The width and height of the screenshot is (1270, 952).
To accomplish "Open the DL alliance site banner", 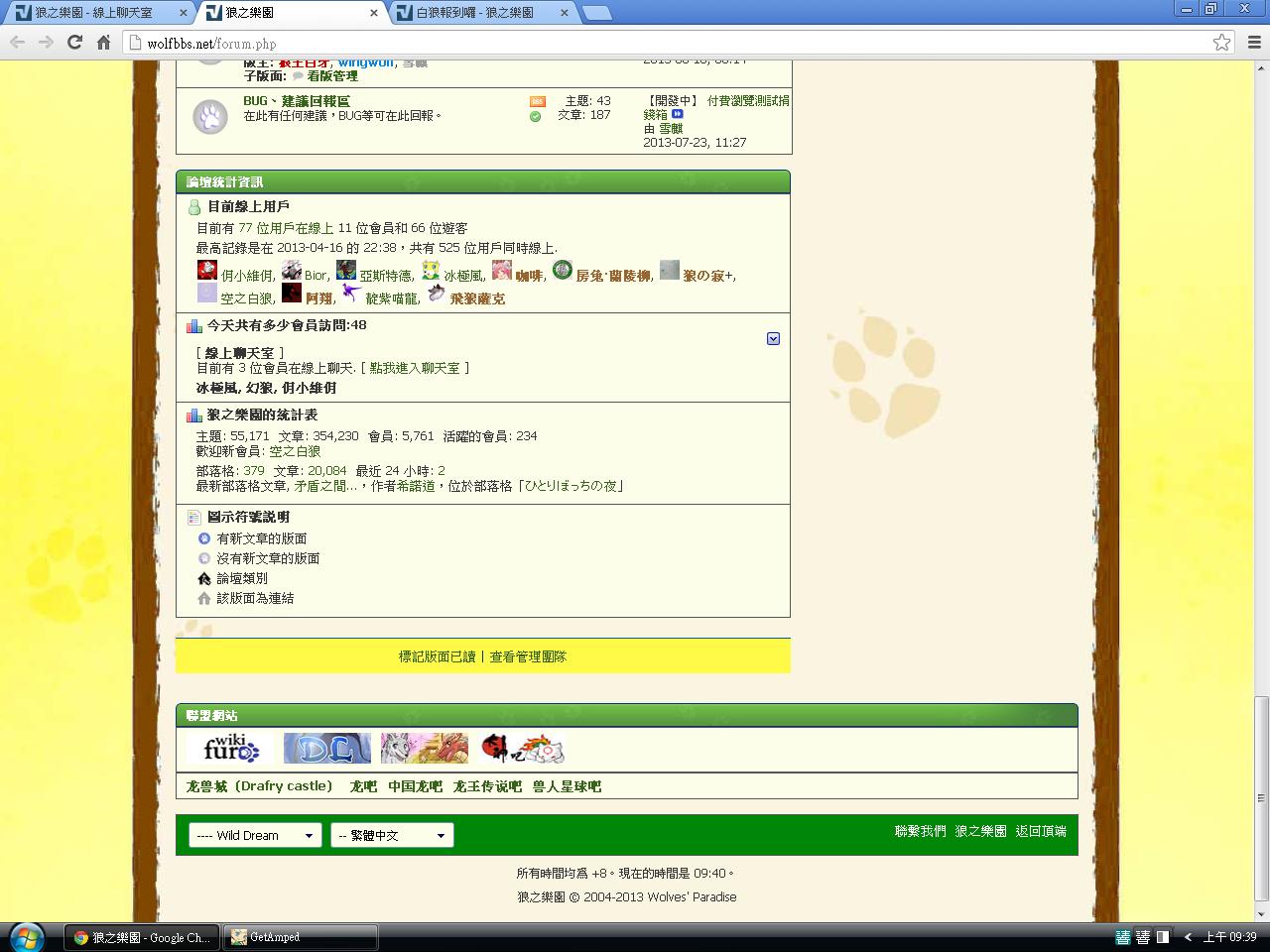I will click(326, 749).
